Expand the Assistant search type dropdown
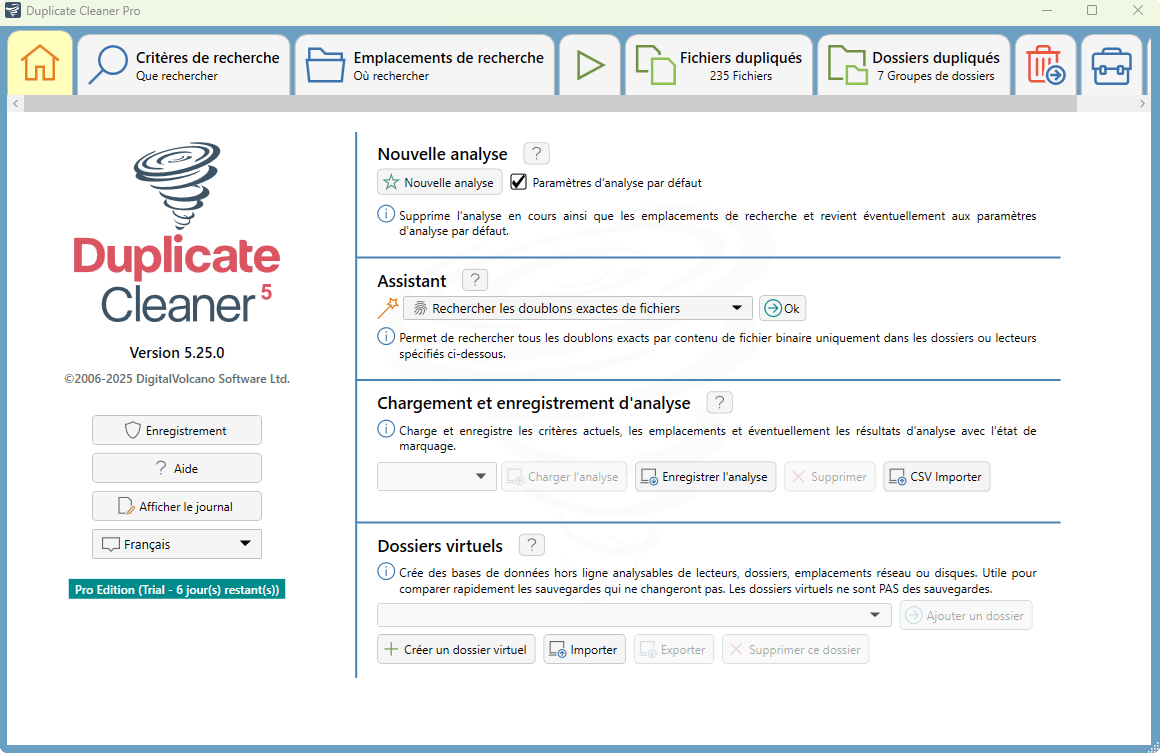1160x753 pixels. tap(577, 308)
